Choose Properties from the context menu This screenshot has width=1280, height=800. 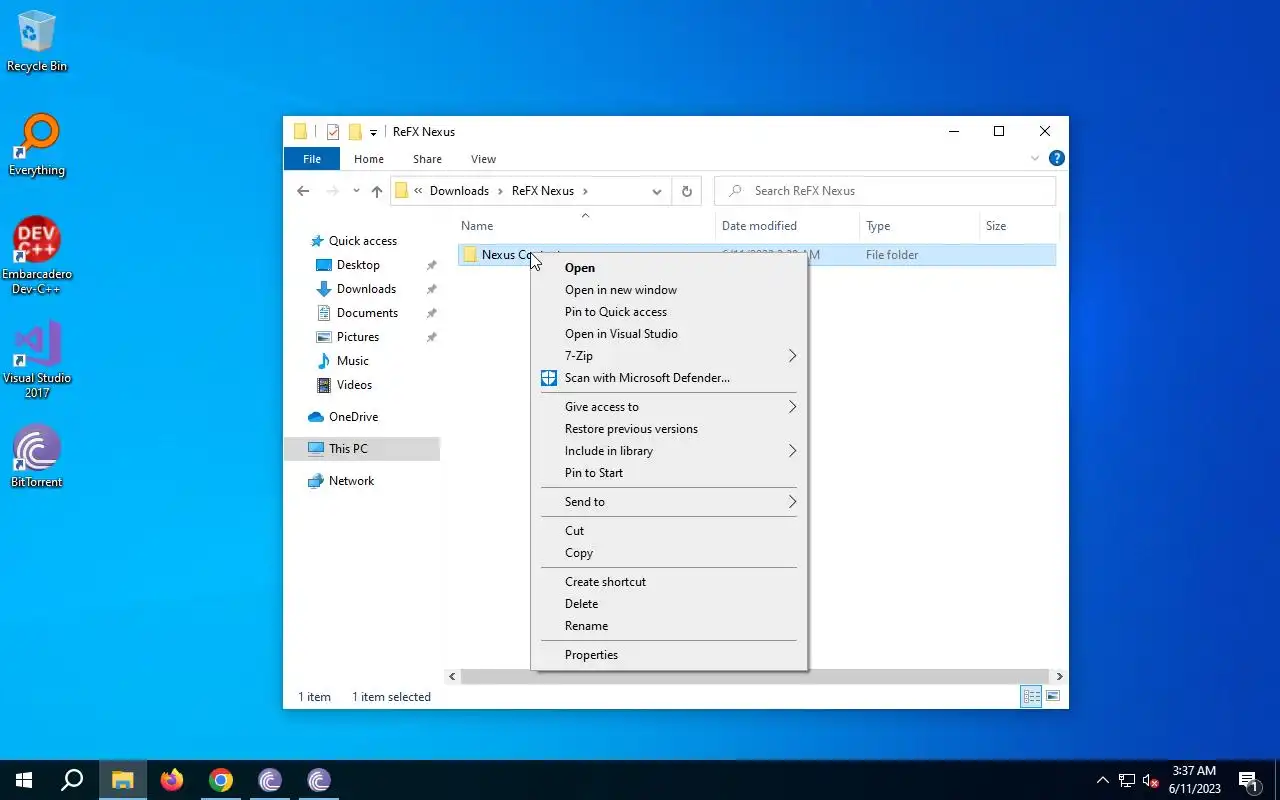pyautogui.click(x=669, y=655)
